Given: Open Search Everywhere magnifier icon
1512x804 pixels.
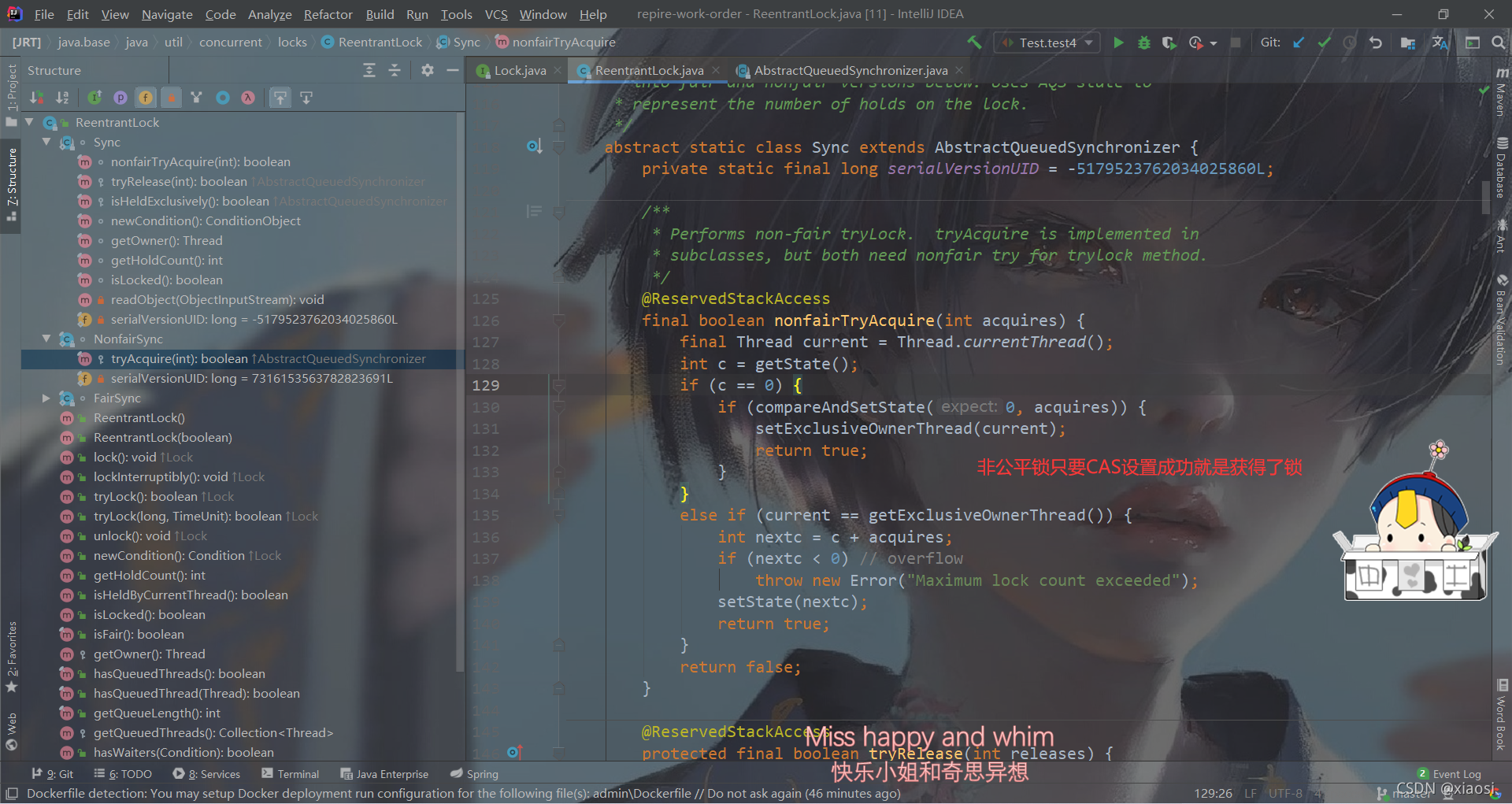Looking at the screenshot, I should pos(1499,43).
